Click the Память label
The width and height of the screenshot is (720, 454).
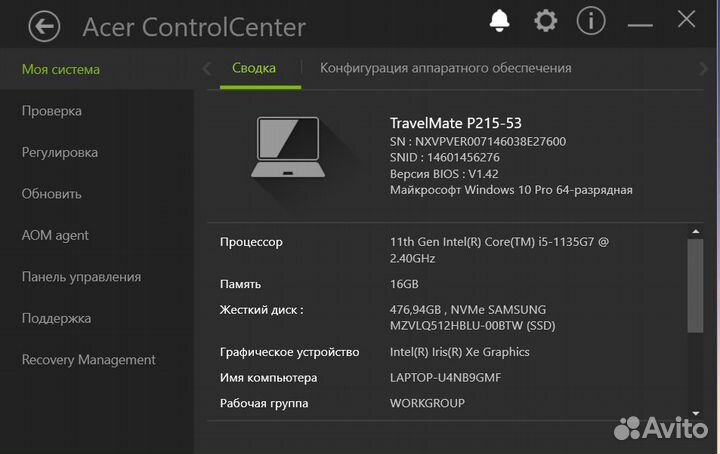pos(240,284)
